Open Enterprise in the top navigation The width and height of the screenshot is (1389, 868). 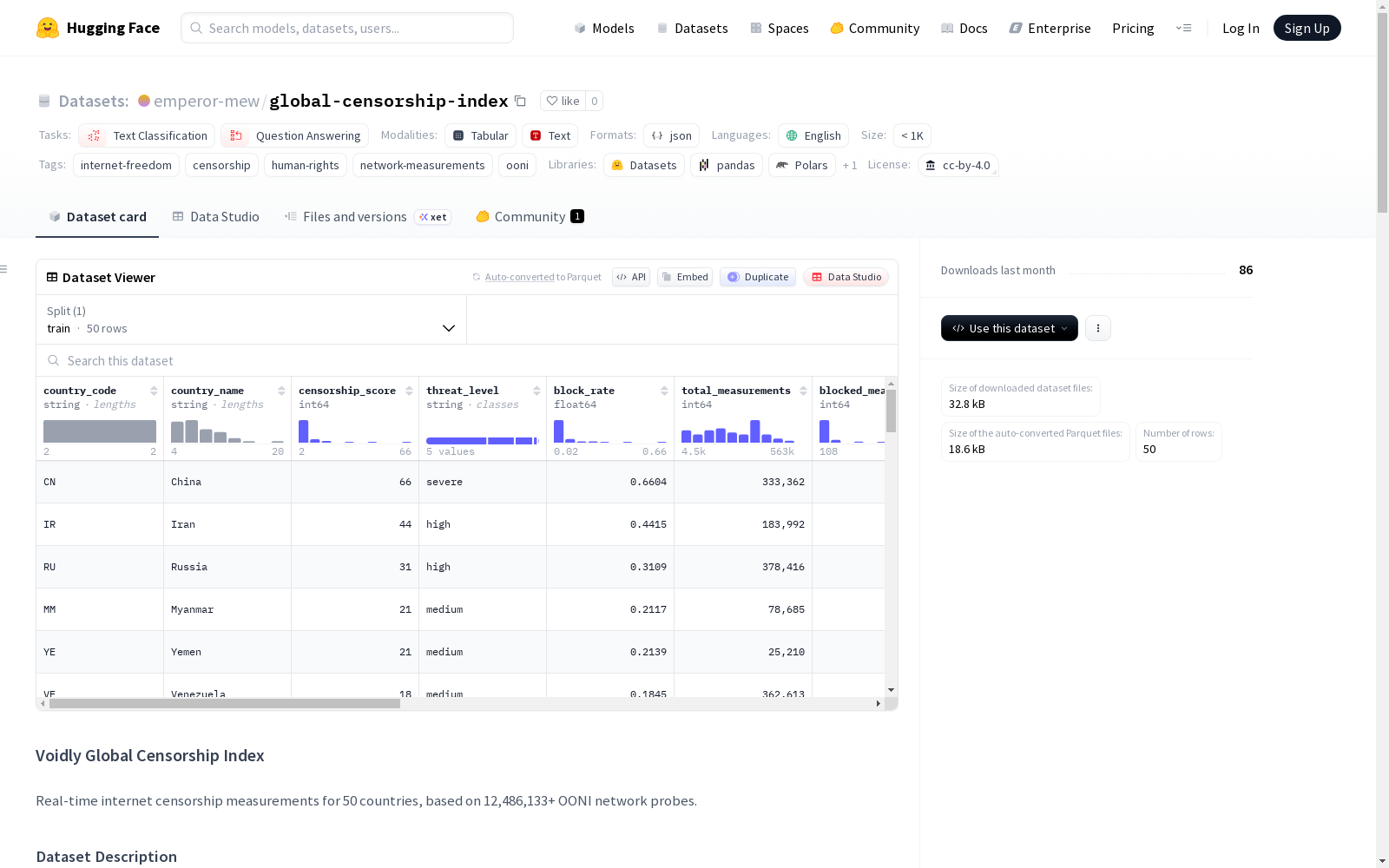(x=1050, y=28)
